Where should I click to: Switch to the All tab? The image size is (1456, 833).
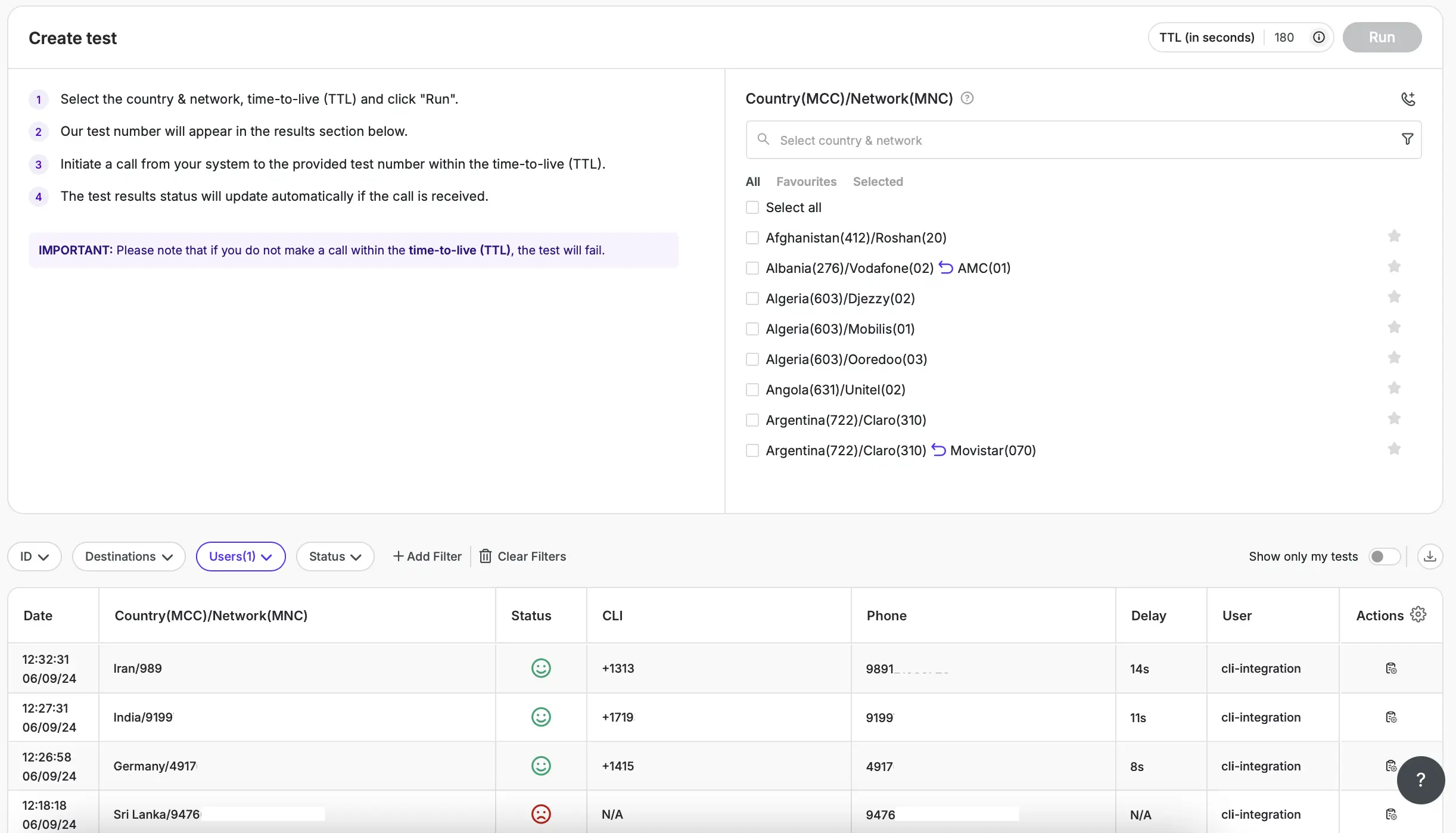[x=753, y=182]
